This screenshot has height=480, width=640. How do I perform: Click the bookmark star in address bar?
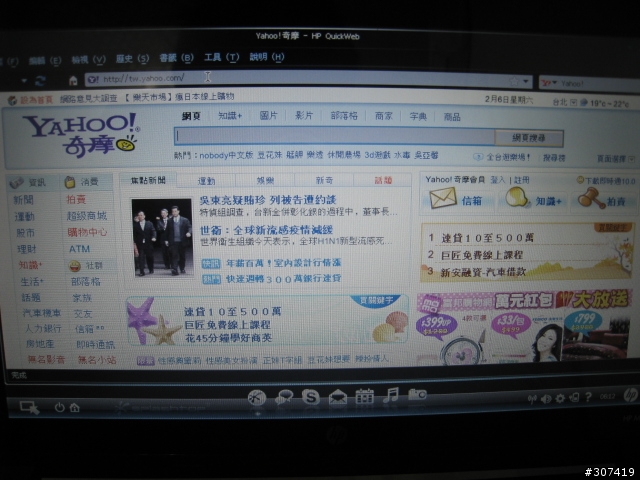coord(514,81)
